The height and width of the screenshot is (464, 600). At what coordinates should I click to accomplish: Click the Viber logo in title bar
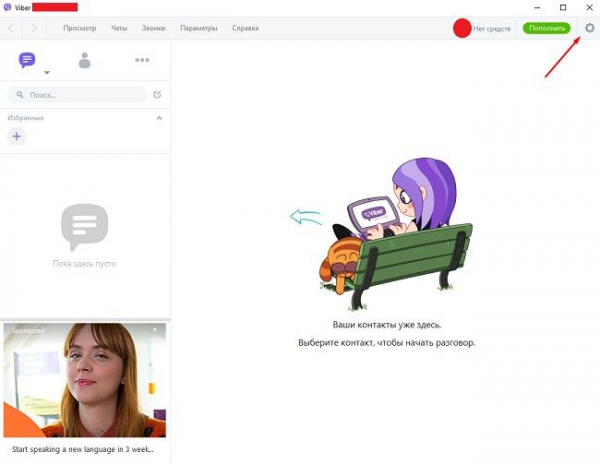(7, 7)
